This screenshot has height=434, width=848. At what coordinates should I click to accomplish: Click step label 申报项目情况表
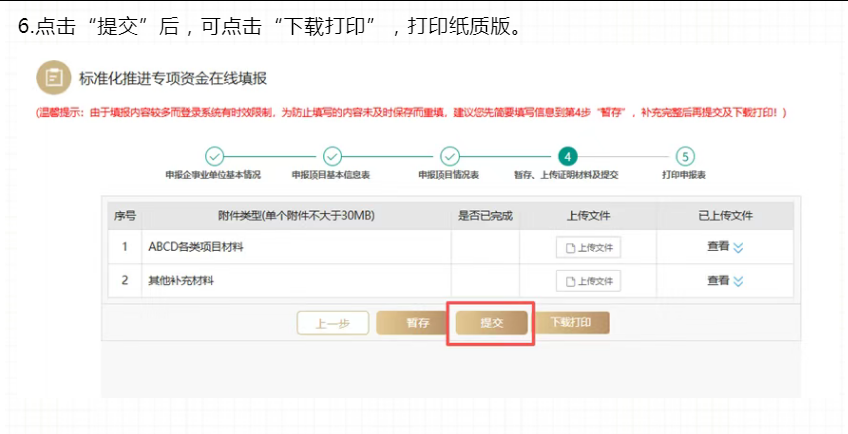(x=449, y=175)
